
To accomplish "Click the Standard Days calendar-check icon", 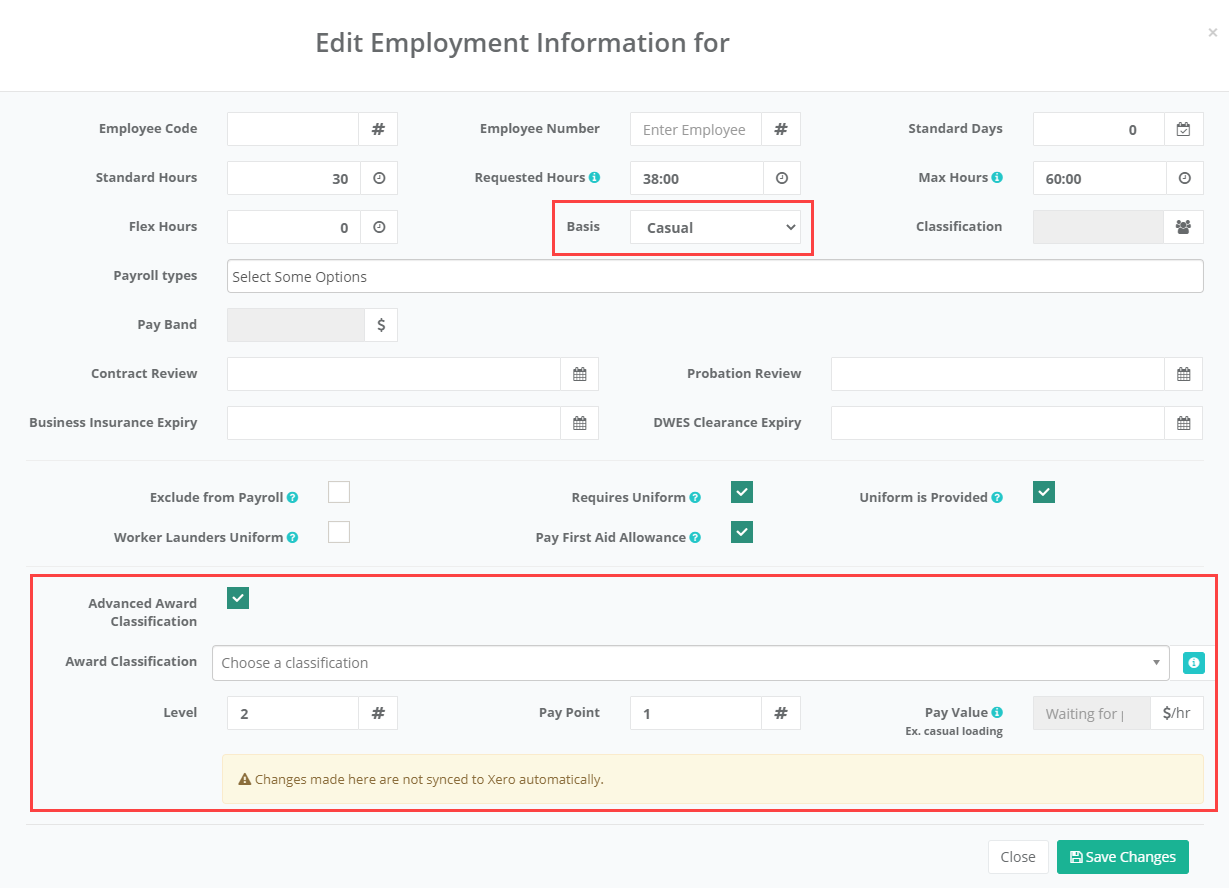I will tap(1183, 129).
